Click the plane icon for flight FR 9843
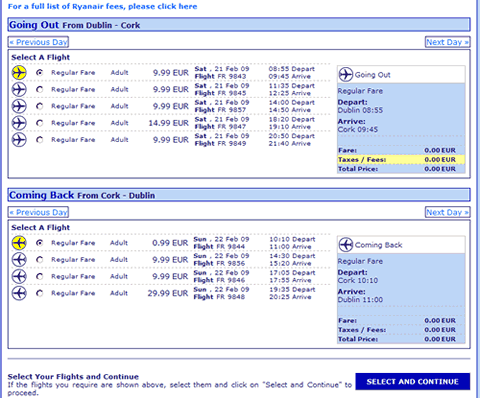This screenshot has width=480, height=398. 19,73
